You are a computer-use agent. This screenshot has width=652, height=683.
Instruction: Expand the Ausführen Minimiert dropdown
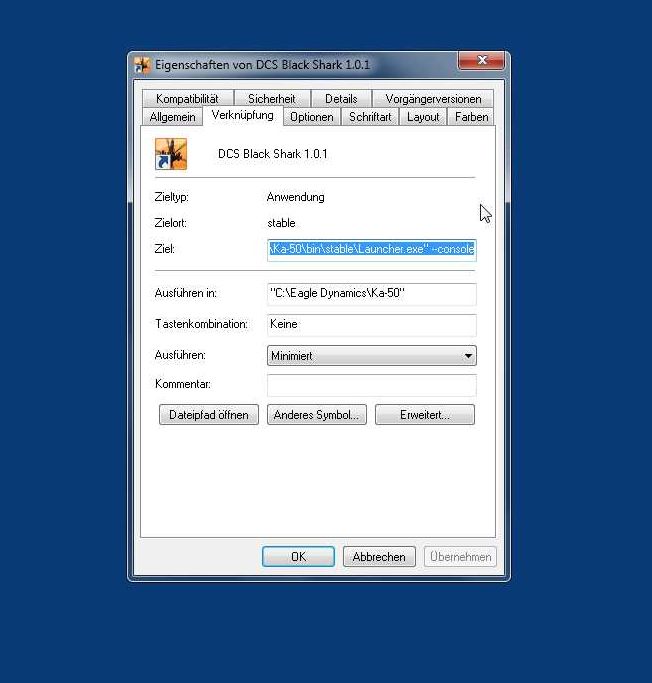pyautogui.click(x=372, y=356)
